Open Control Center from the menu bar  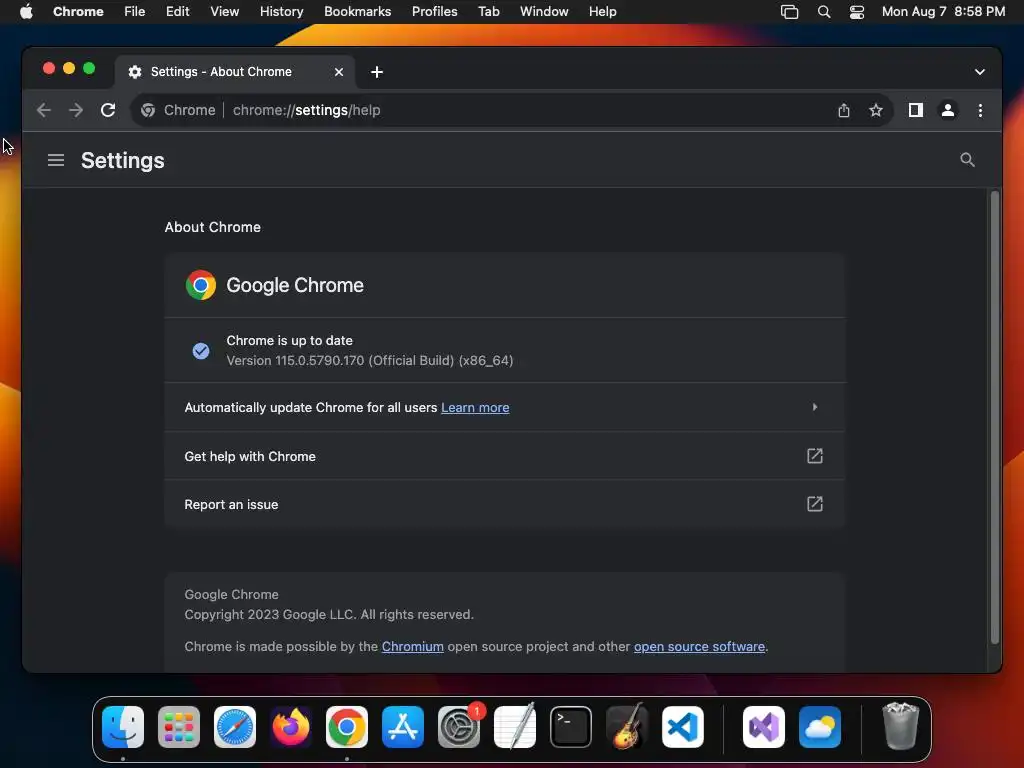point(856,12)
